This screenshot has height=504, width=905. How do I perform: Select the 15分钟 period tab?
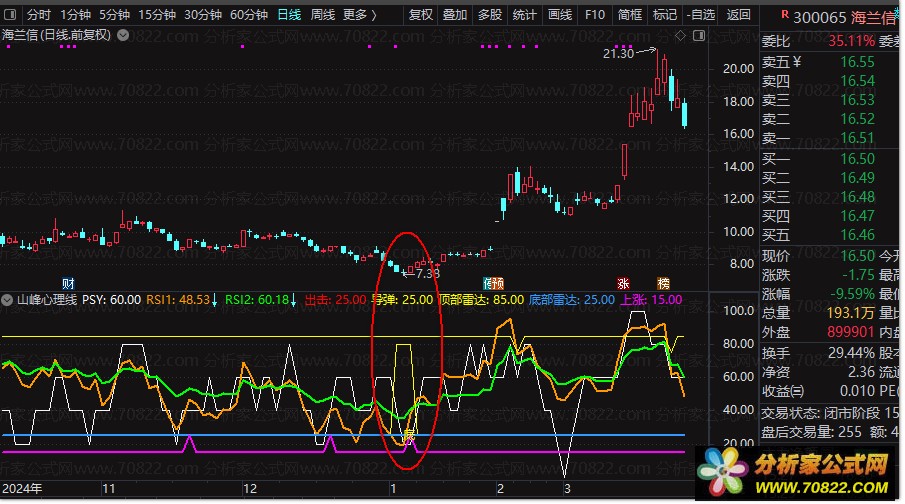pos(157,14)
